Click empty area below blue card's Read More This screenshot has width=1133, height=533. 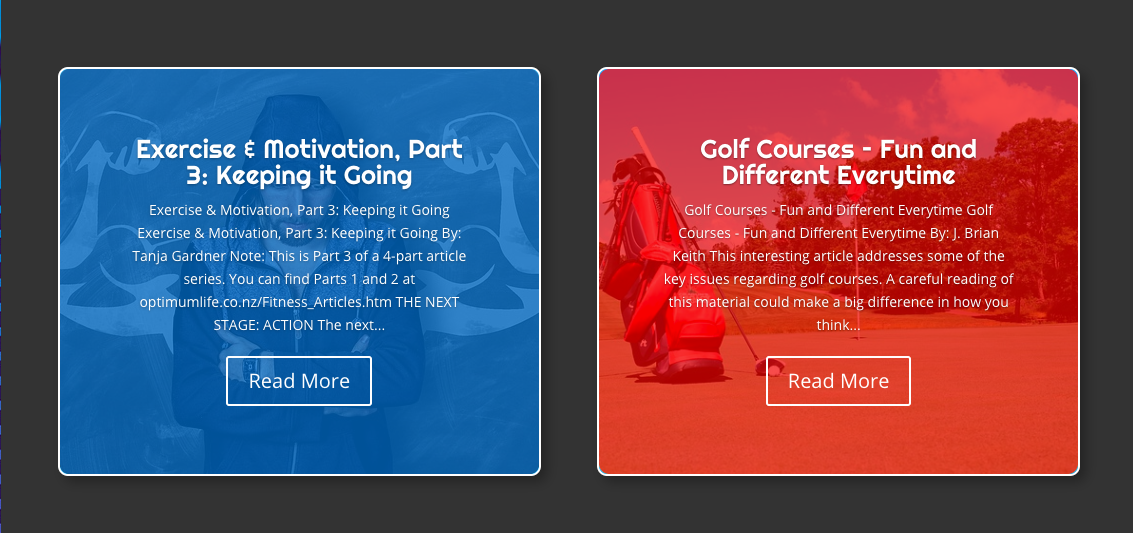[x=299, y=441]
